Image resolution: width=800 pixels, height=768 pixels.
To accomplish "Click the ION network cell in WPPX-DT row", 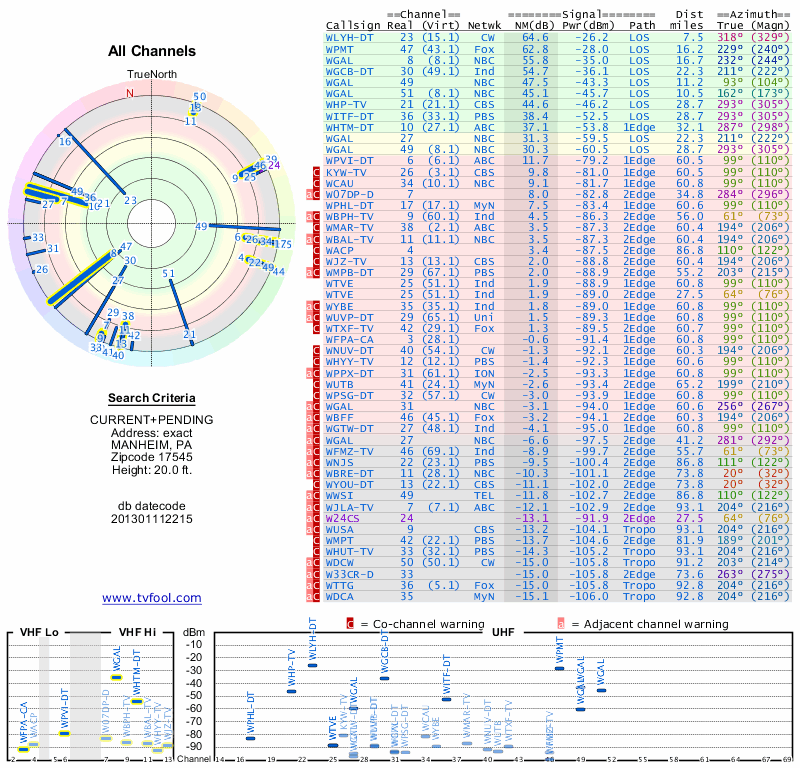I will [x=484, y=373].
